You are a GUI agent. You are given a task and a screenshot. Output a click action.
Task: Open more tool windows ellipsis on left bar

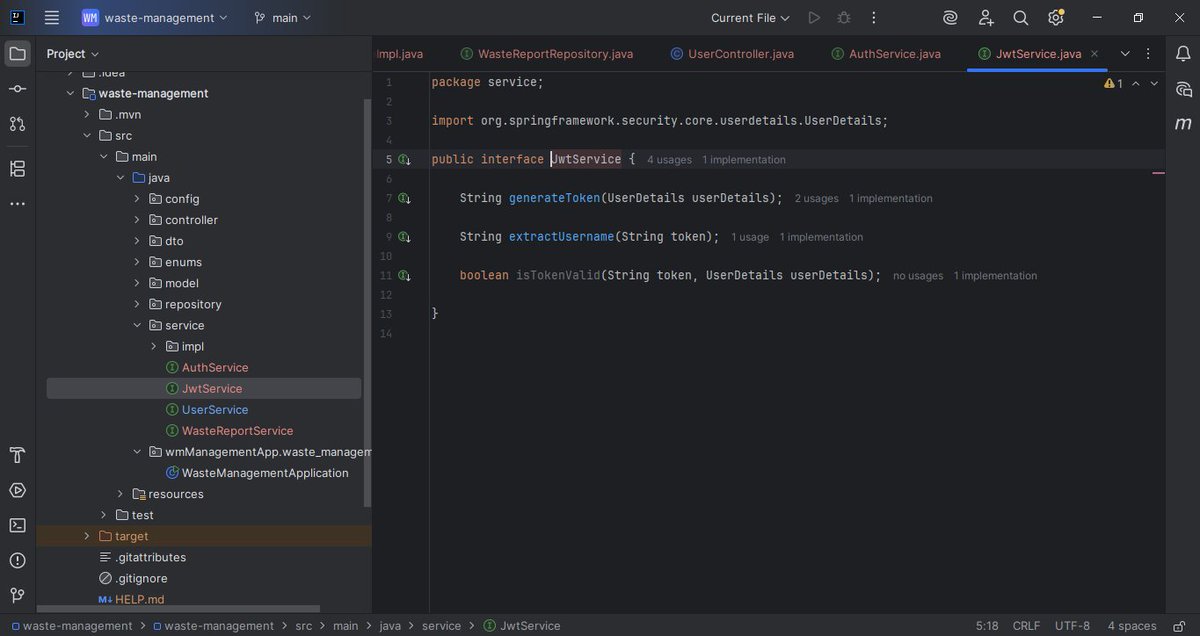17,204
